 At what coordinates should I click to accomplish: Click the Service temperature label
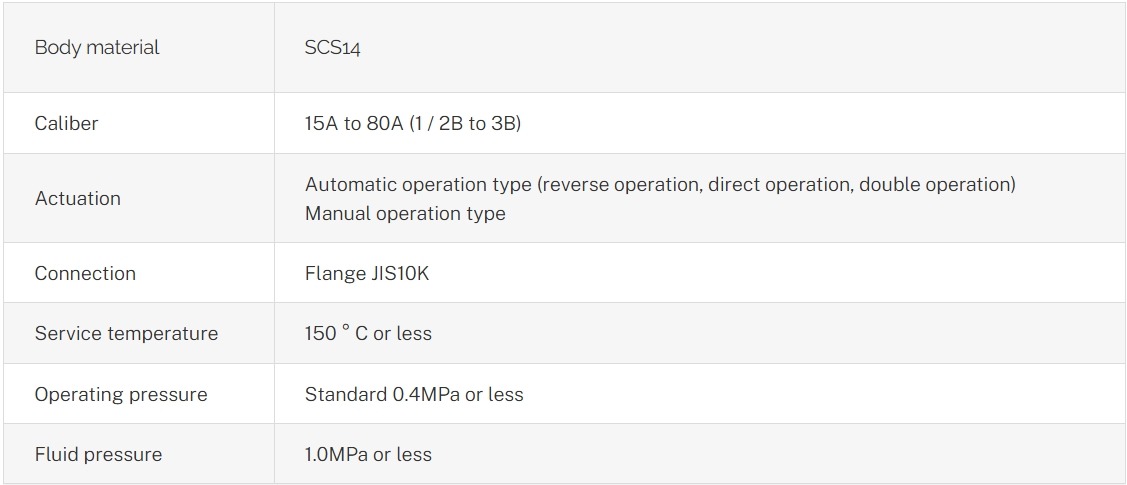click(x=126, y=334)
